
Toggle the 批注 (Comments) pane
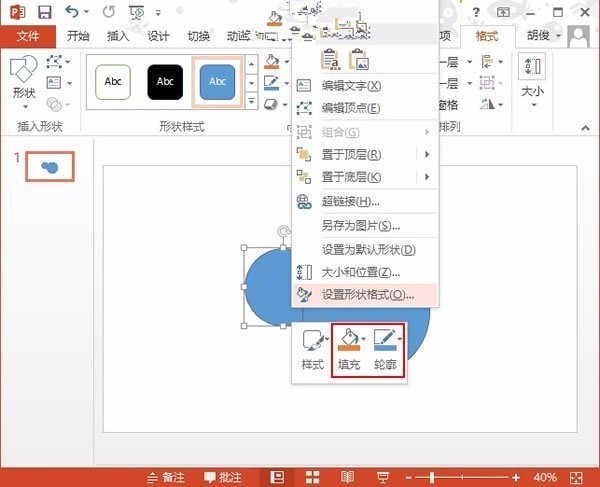[x=223, y=477]
